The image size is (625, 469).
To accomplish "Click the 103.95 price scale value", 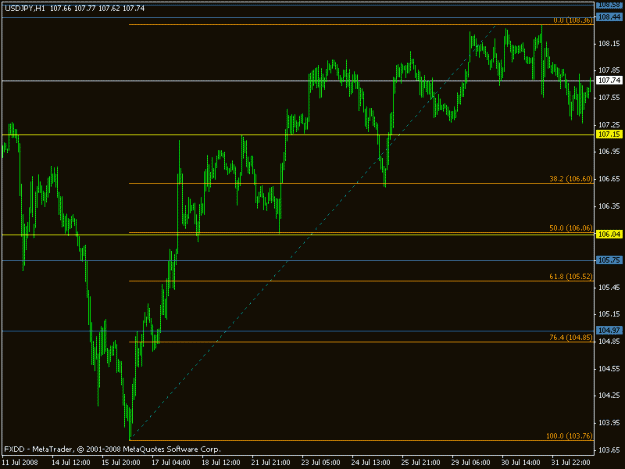I will click(x=609, y=423).
